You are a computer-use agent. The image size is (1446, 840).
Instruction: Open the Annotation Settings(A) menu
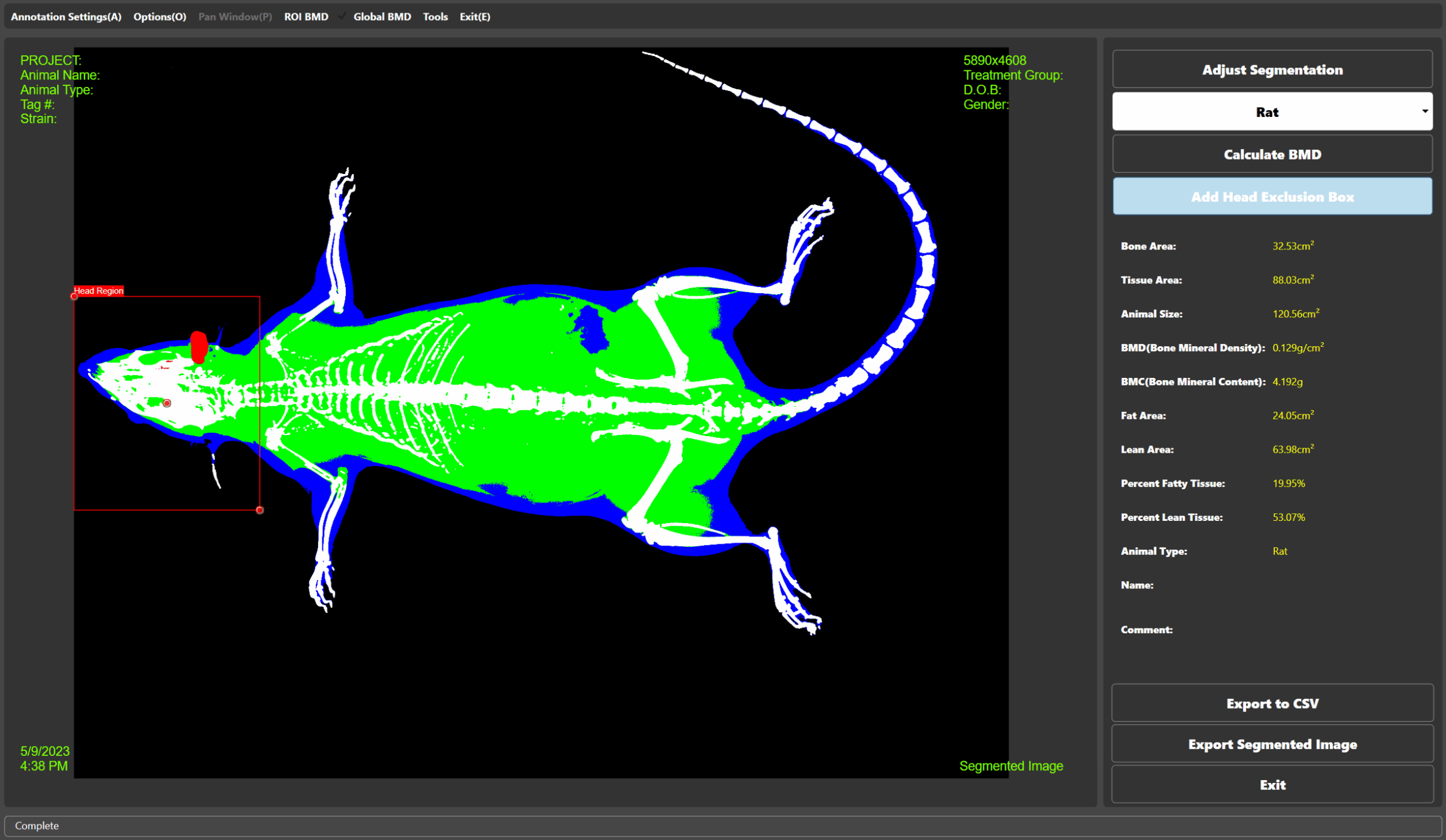(x=66, y=16)
